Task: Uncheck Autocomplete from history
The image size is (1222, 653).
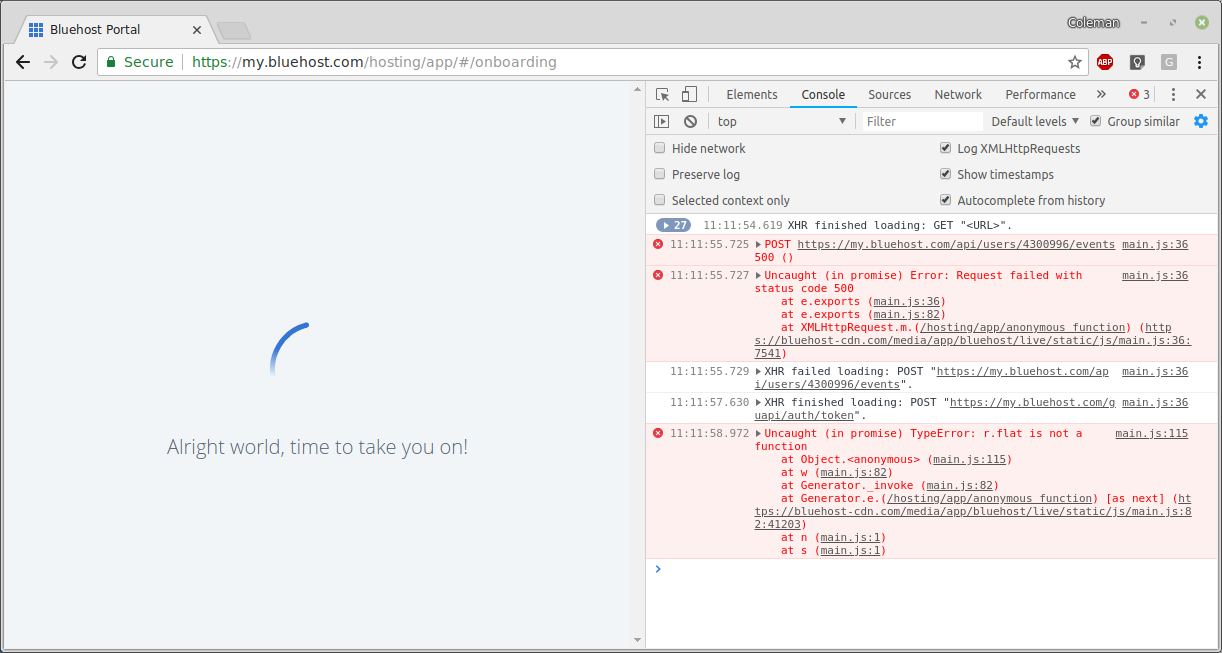Action: click(945, 200)
